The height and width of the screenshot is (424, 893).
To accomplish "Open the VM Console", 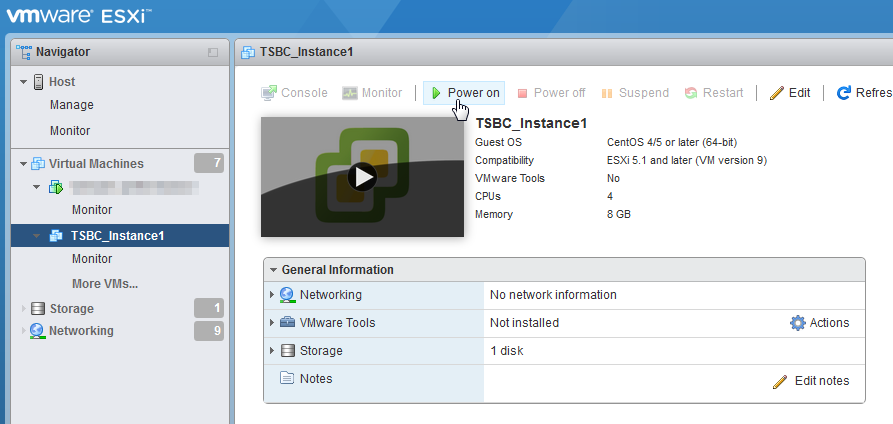I will coord(294,93).
